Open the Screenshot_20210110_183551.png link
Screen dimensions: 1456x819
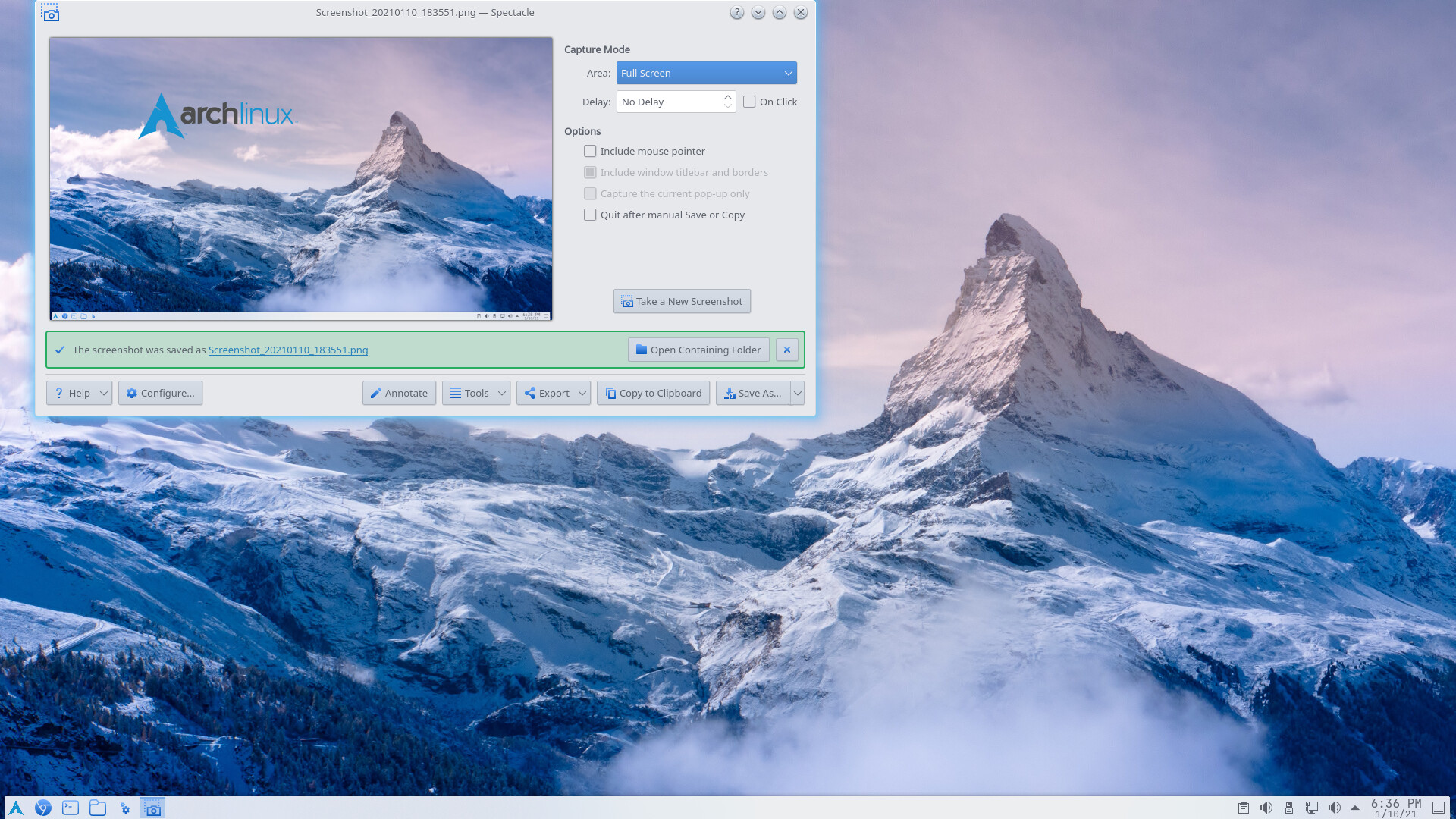click(x=288, y=350)
